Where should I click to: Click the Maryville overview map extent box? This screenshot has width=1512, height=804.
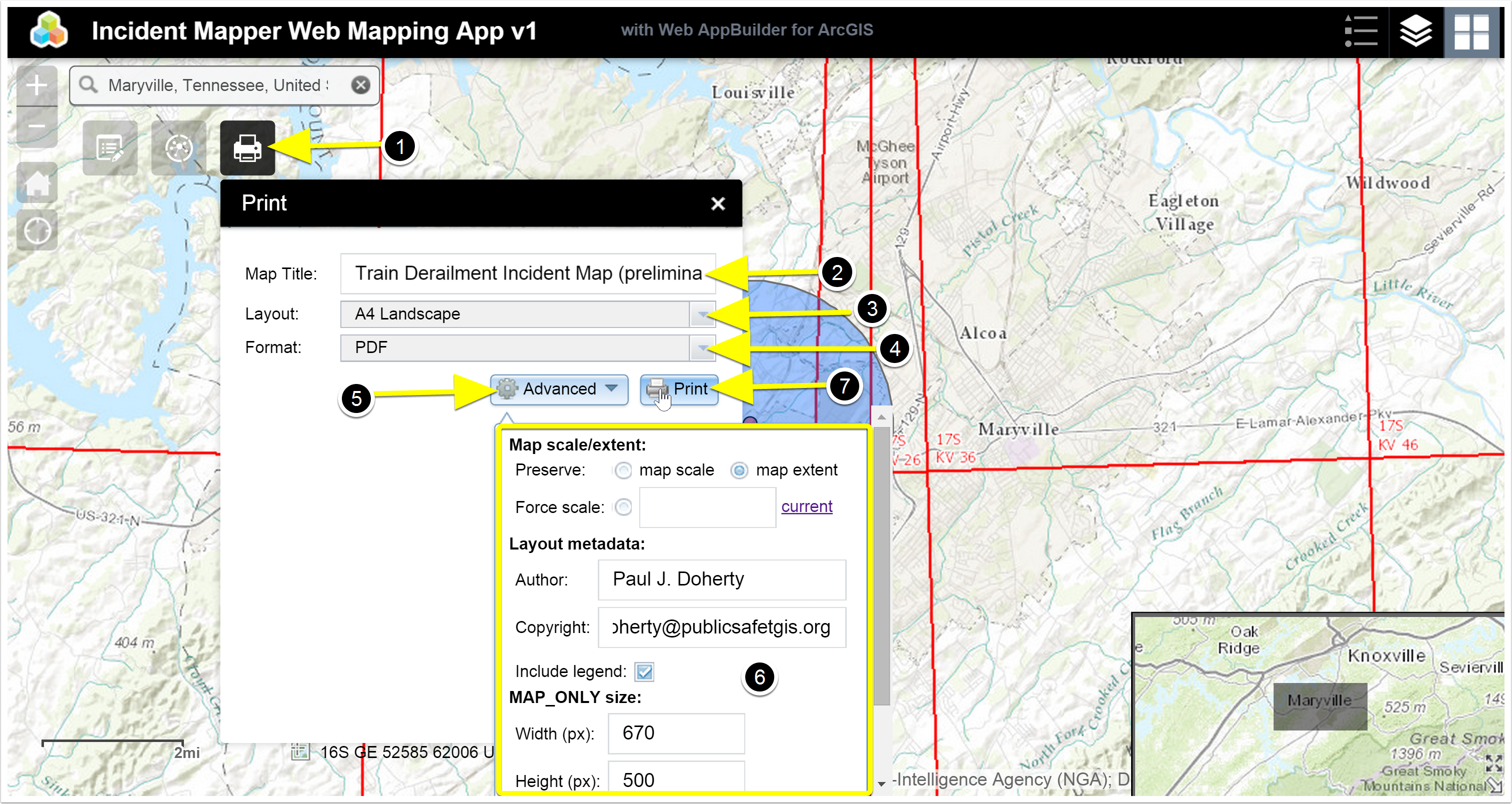[1320, 706]
